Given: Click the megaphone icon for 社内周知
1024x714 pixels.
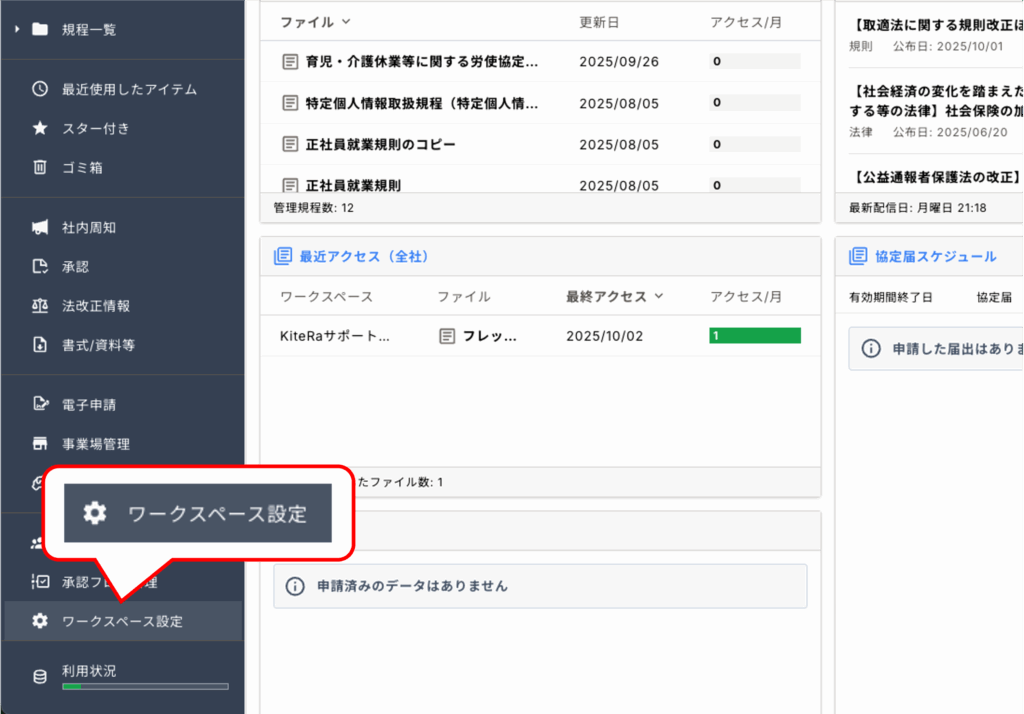Looking at the screenshot, I should click(x=40, y=227).
